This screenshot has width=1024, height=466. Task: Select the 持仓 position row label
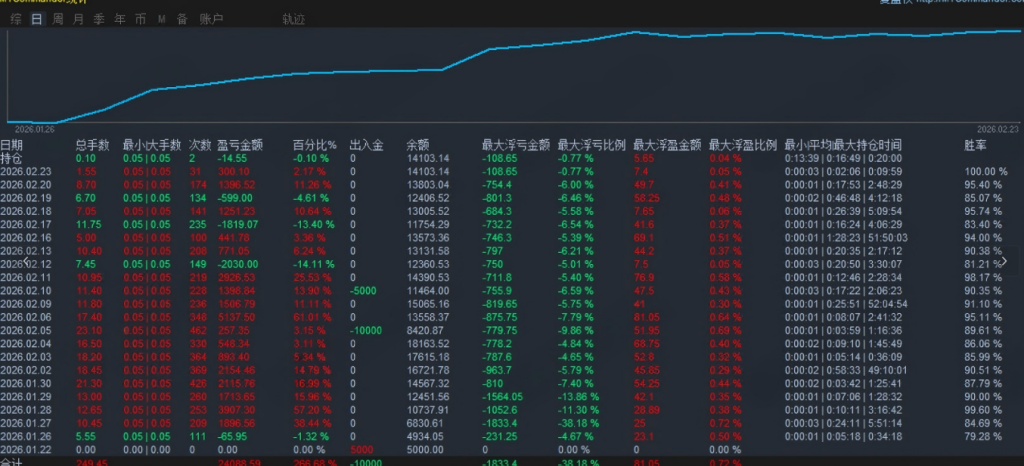11,158
